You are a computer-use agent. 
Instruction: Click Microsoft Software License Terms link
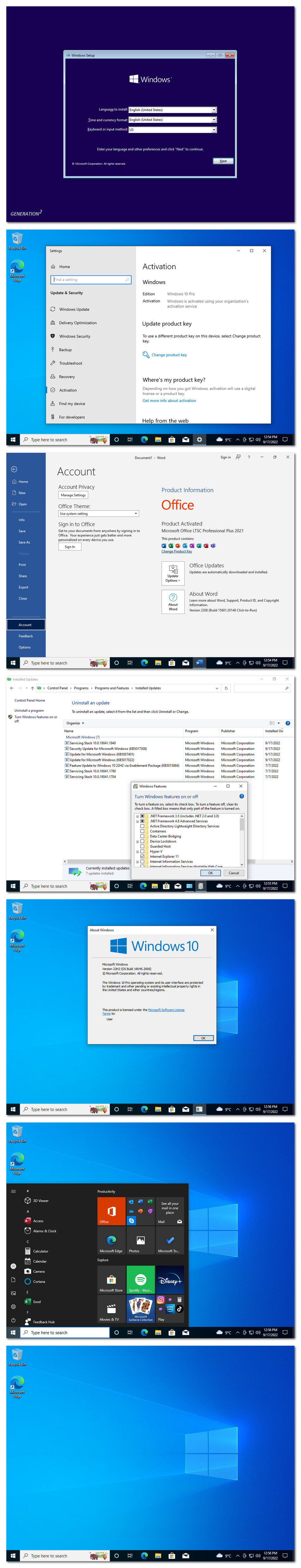click(x=143, y=1012)
